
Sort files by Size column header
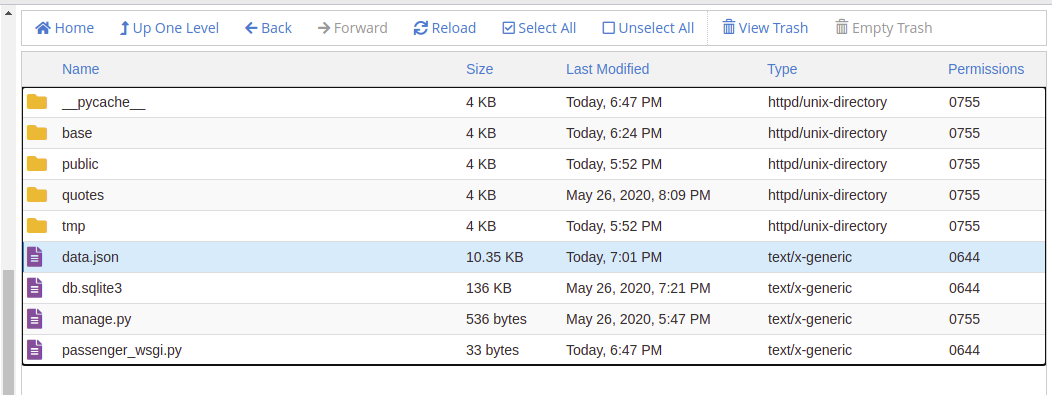(x=480, y=69)
